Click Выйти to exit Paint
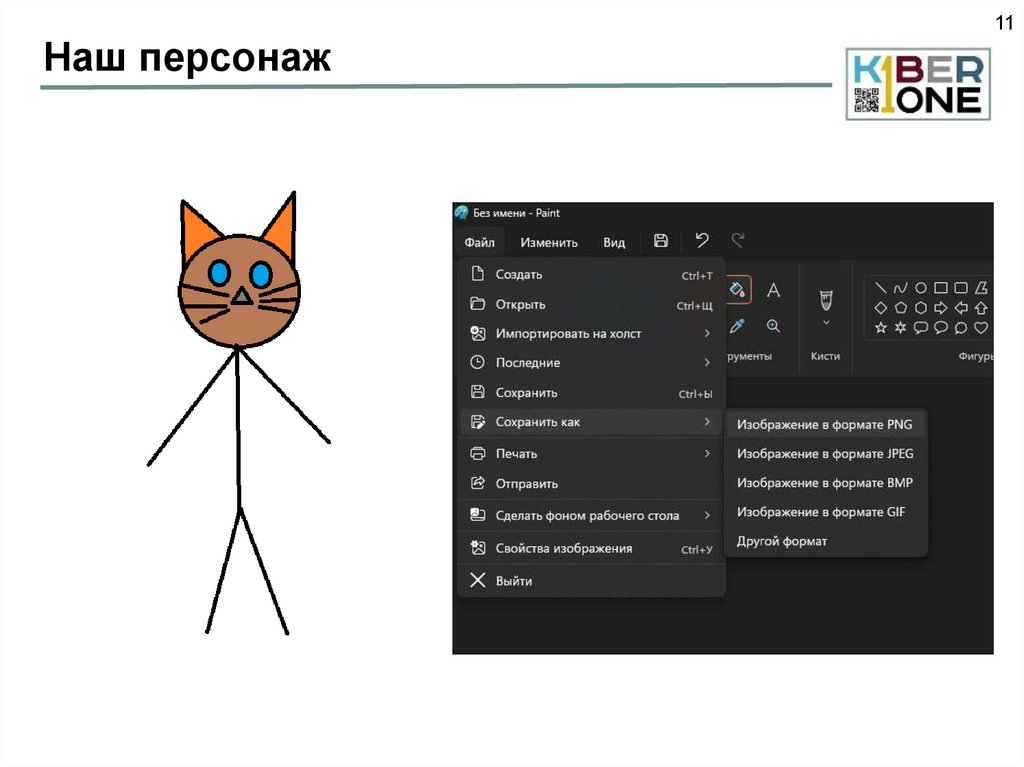 tap(513, 581)
